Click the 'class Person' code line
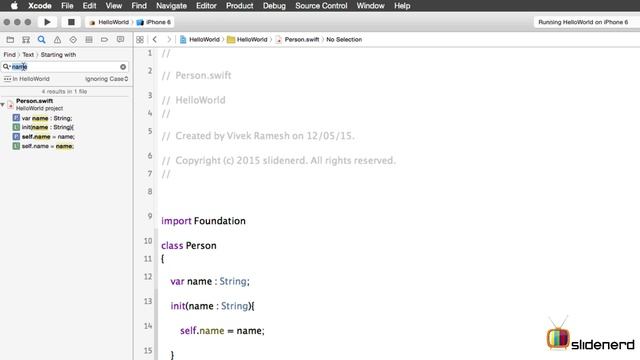640x360 pixels. point(189,246)
